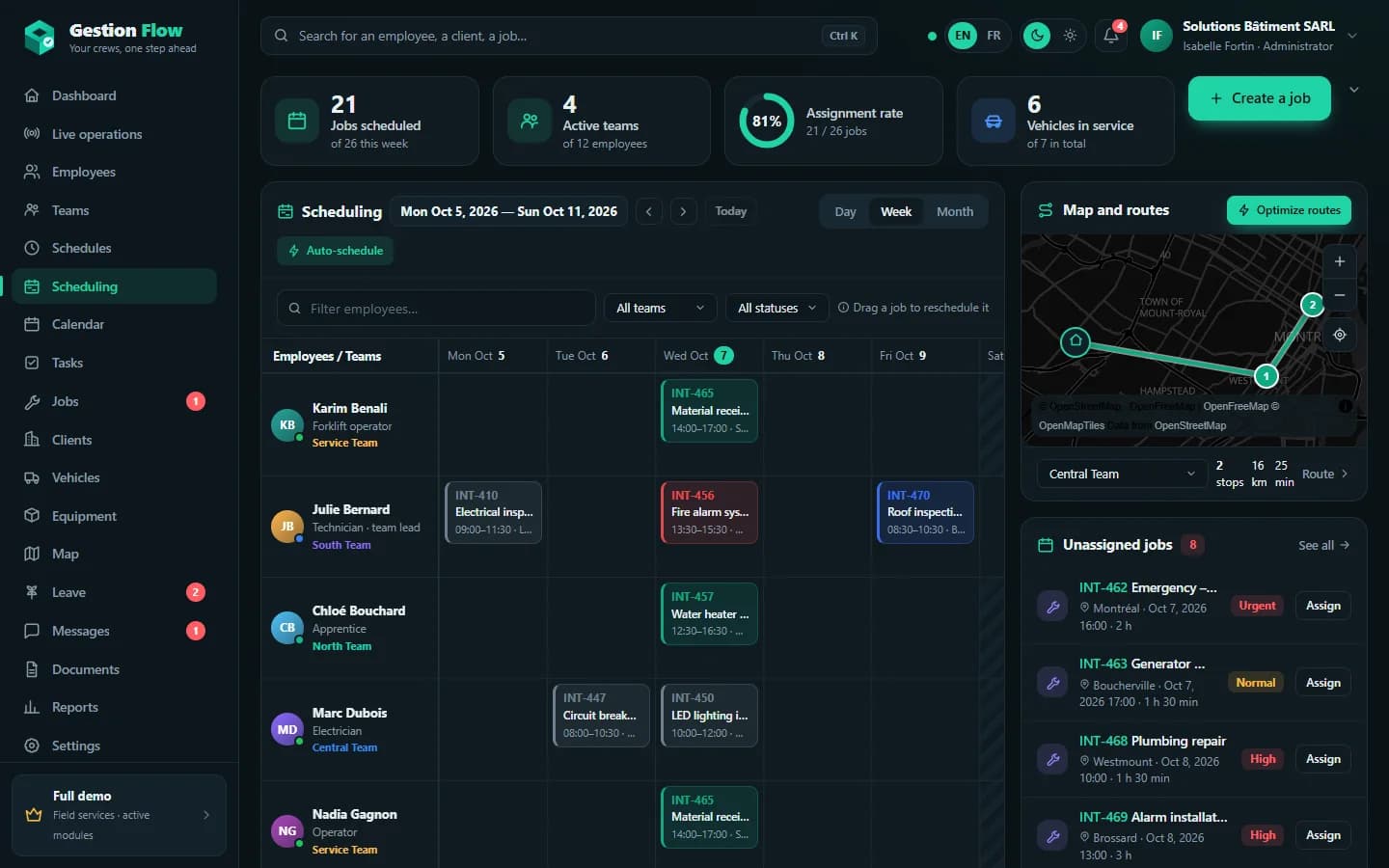Switch to Week view tab
The height and width of the screenshot is (868, 1389).
tap(895, 212)
